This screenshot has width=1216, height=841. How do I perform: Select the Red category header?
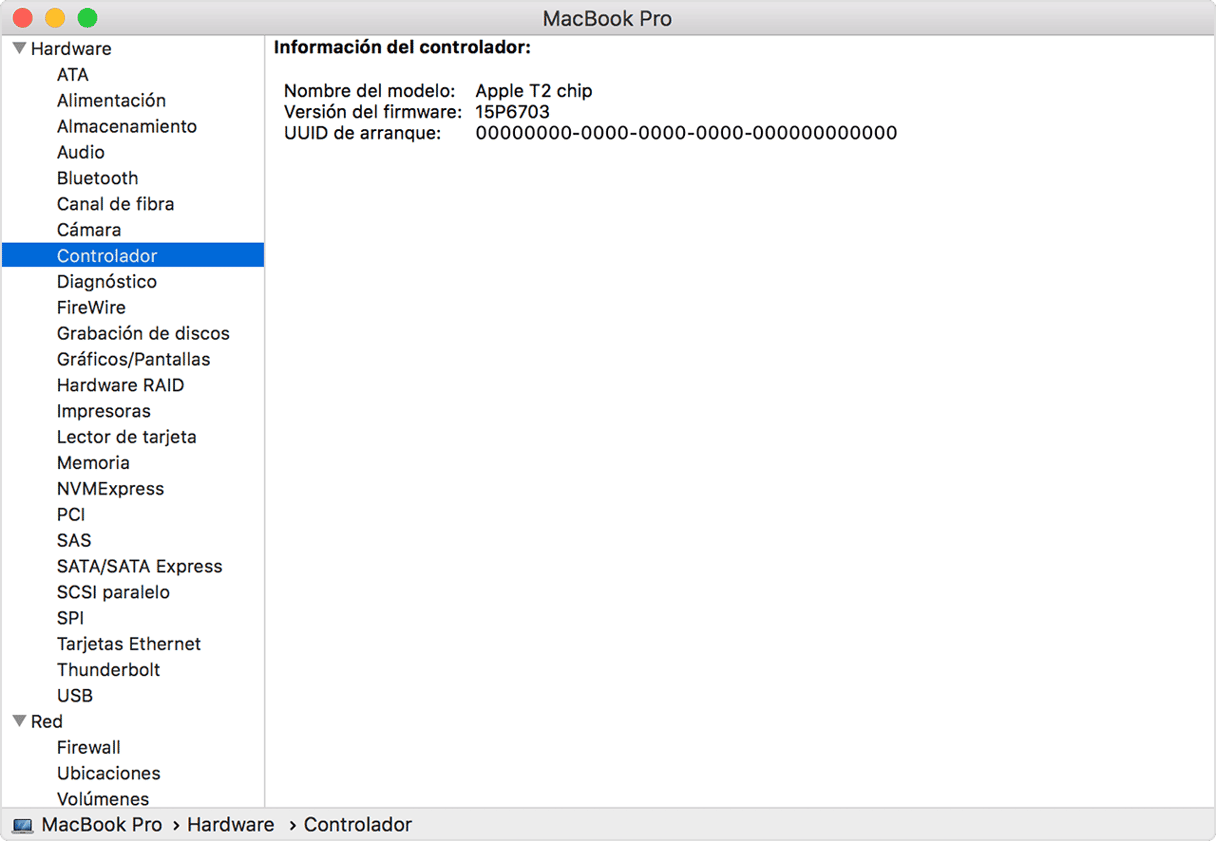click(46, 722)
